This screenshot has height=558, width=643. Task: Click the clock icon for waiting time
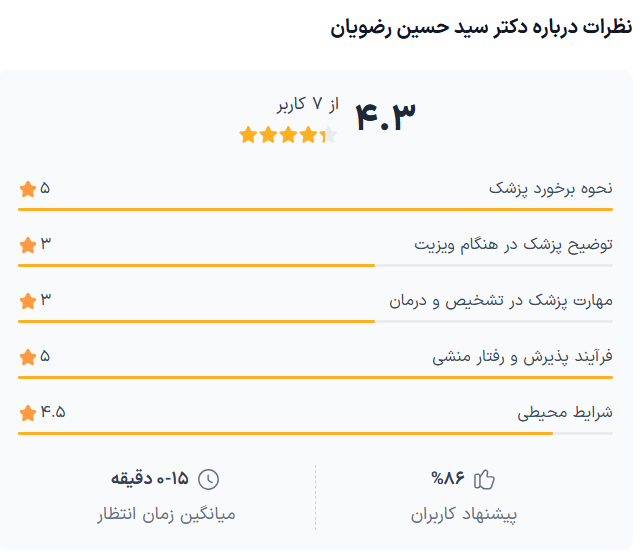click(208, 479)
